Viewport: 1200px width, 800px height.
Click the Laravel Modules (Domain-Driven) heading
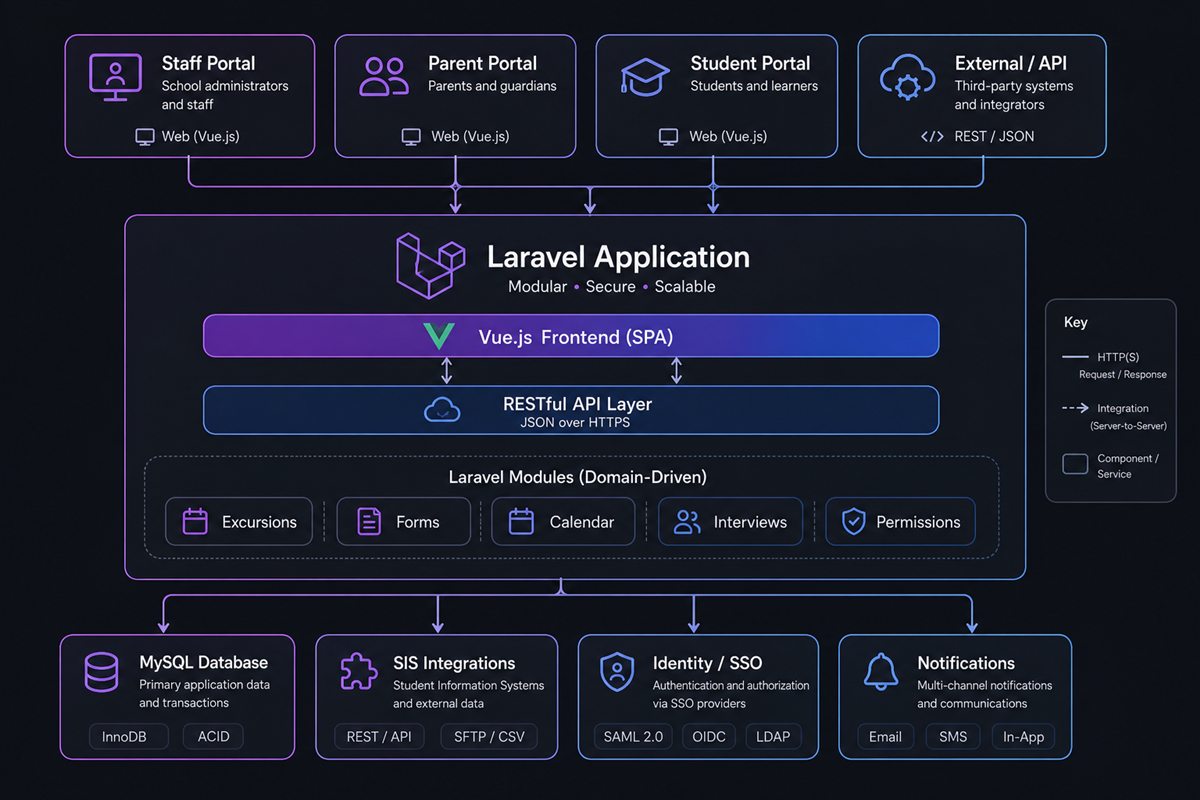pyautogui.click(x=578, y=477)
